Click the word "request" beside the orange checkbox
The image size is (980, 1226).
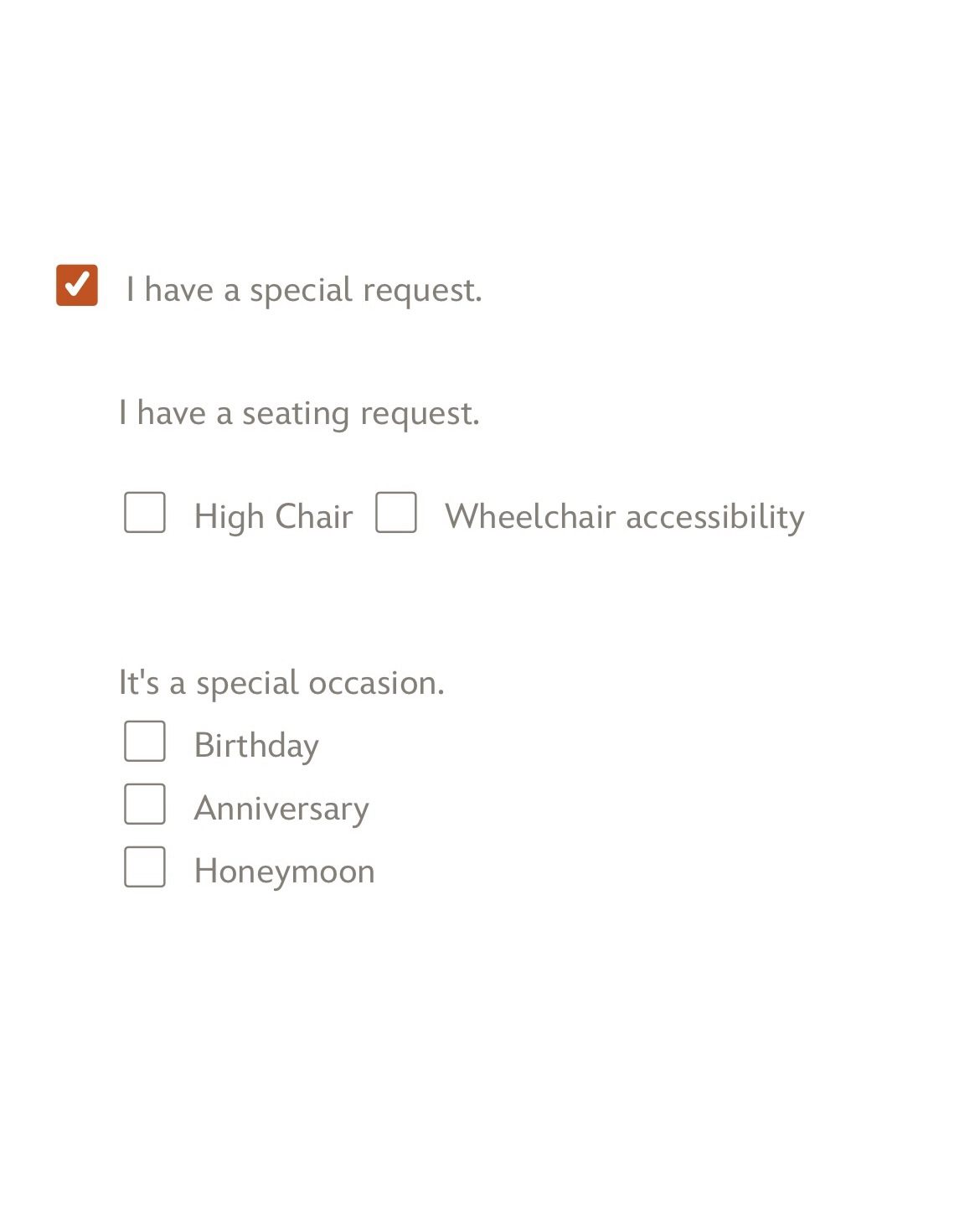[421, 291]
